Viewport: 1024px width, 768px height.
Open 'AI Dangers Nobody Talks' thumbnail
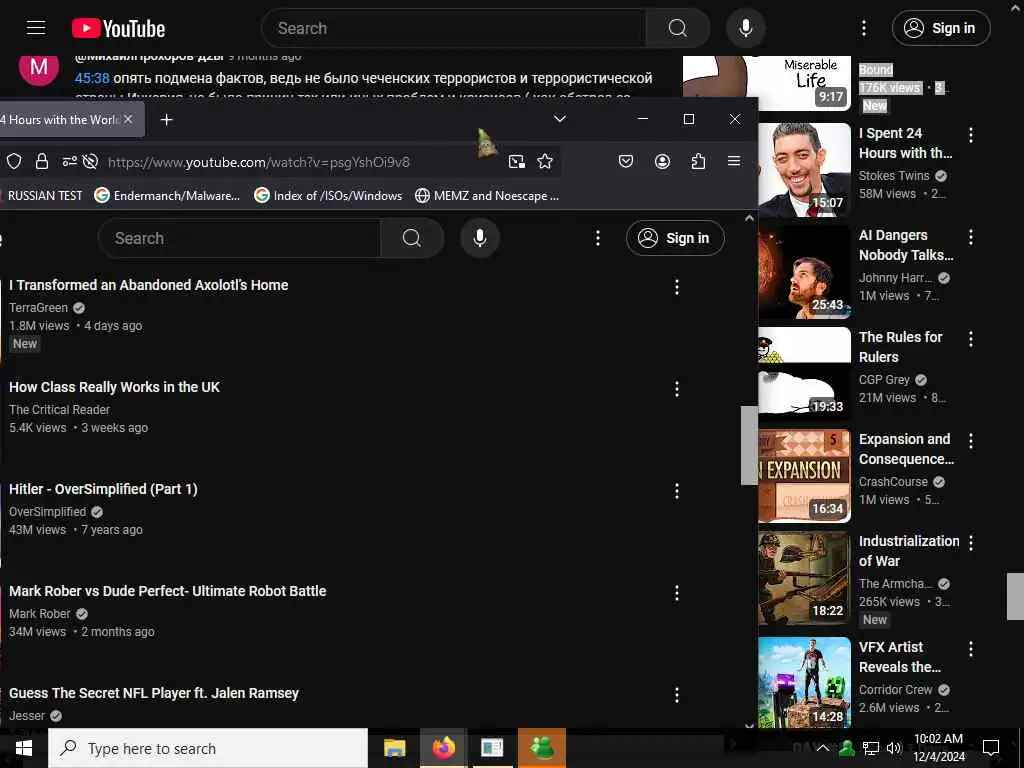(805, 272)
